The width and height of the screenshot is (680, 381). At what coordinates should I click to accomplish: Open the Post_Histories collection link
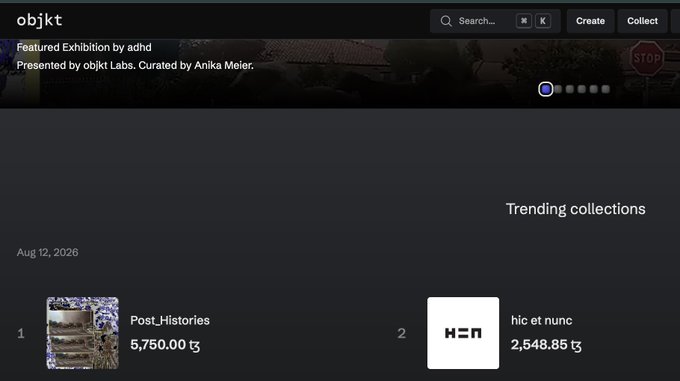[x=170, y=320]
